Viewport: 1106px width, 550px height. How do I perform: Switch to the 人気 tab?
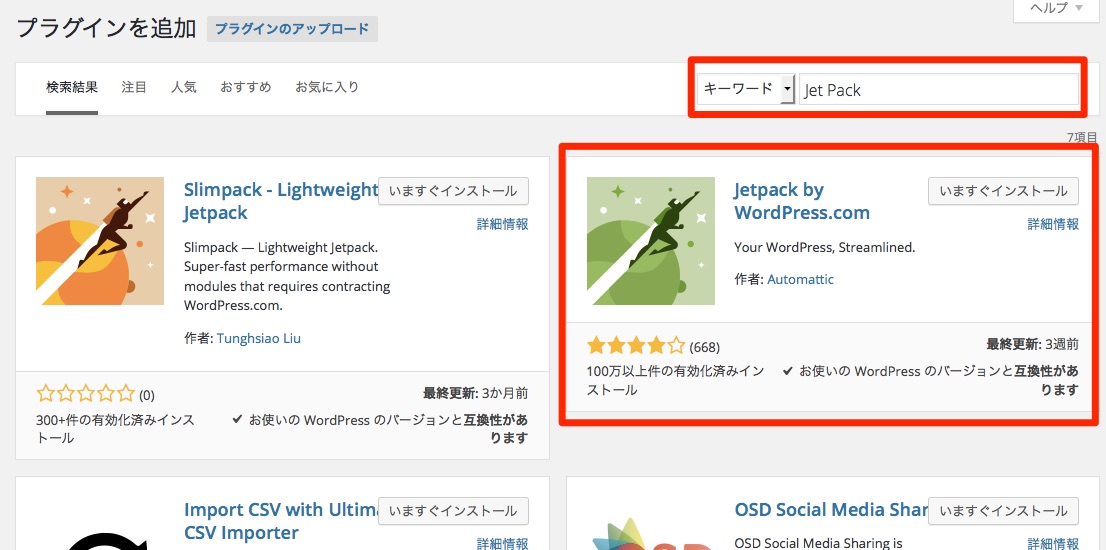tap(183, 87)
